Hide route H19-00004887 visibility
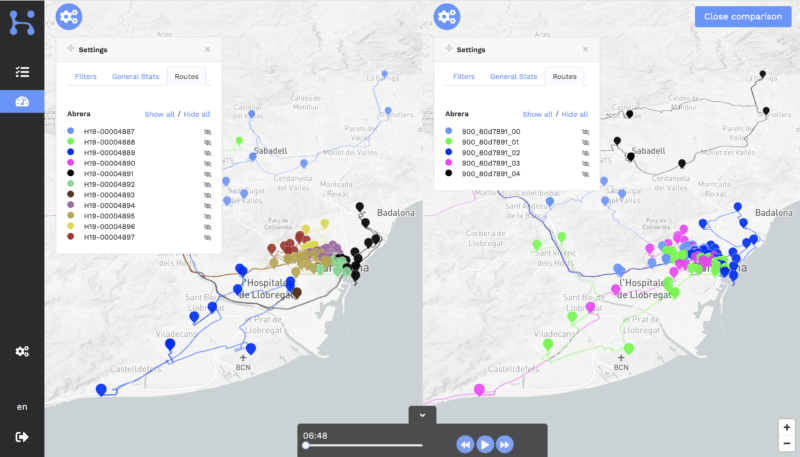 208,131
